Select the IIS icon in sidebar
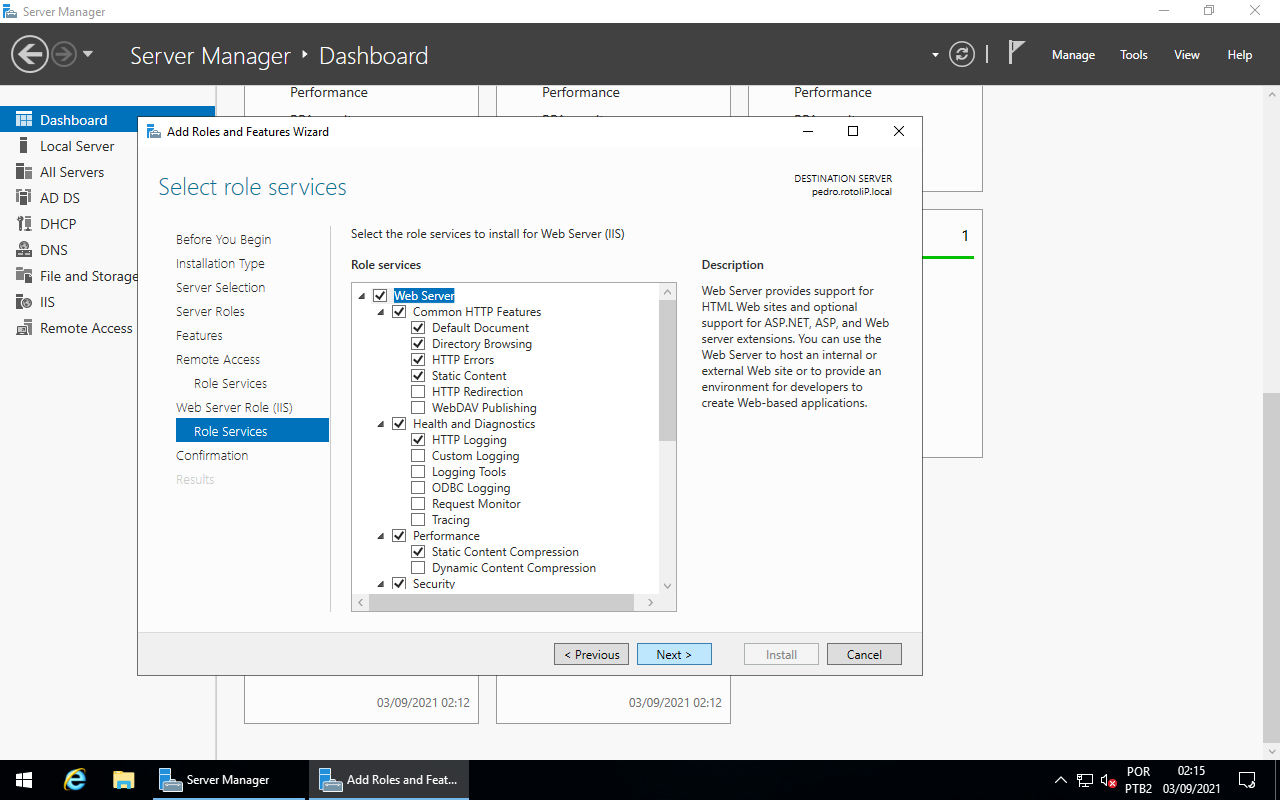This screenshot has width=1280, height=800. pyautogui.click(x=24, y=302)
